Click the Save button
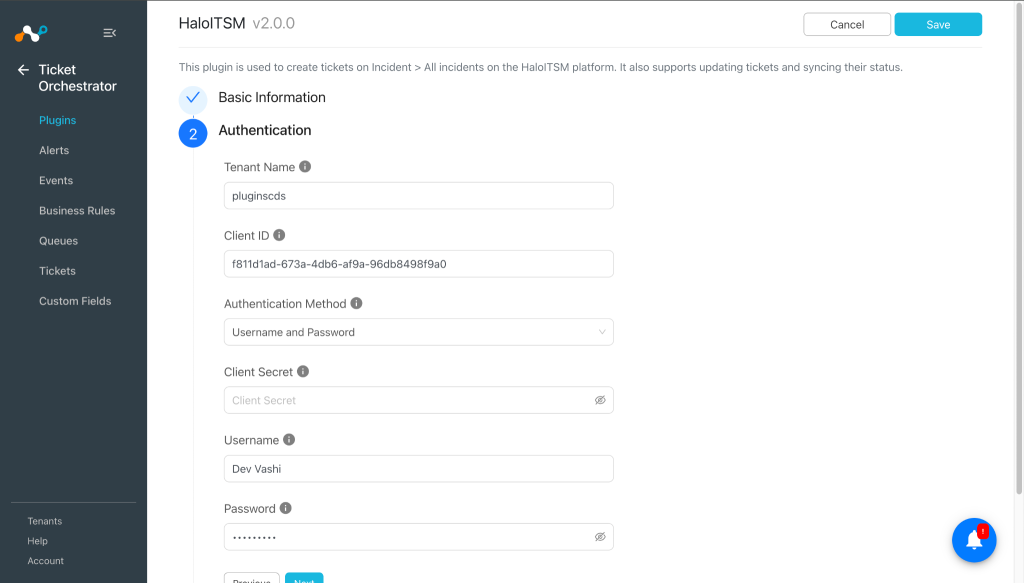 point(938,24)
